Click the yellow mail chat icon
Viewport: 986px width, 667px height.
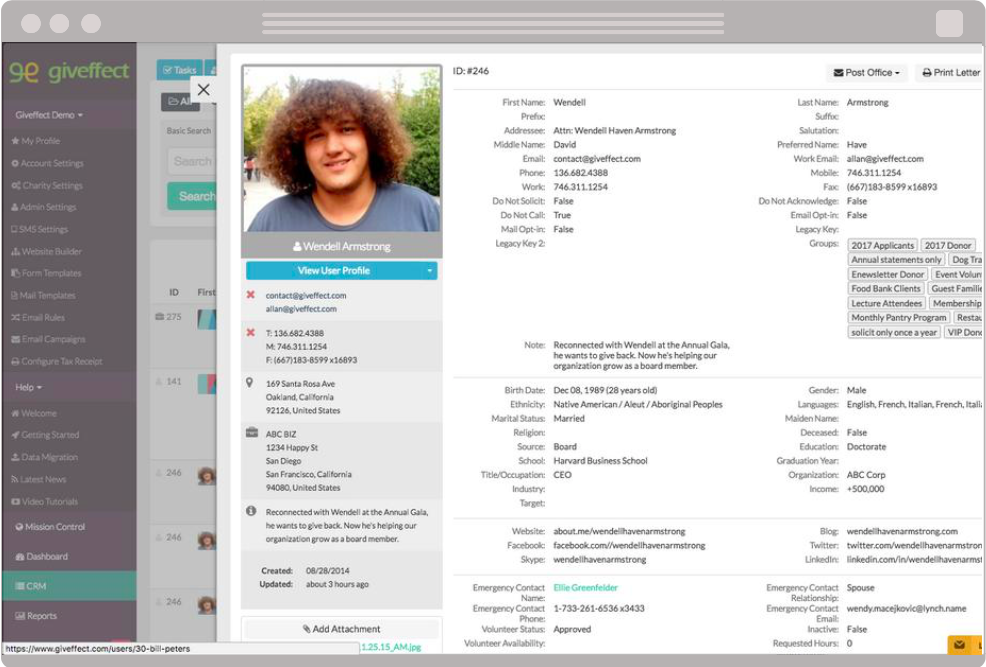tap(959, 644)
